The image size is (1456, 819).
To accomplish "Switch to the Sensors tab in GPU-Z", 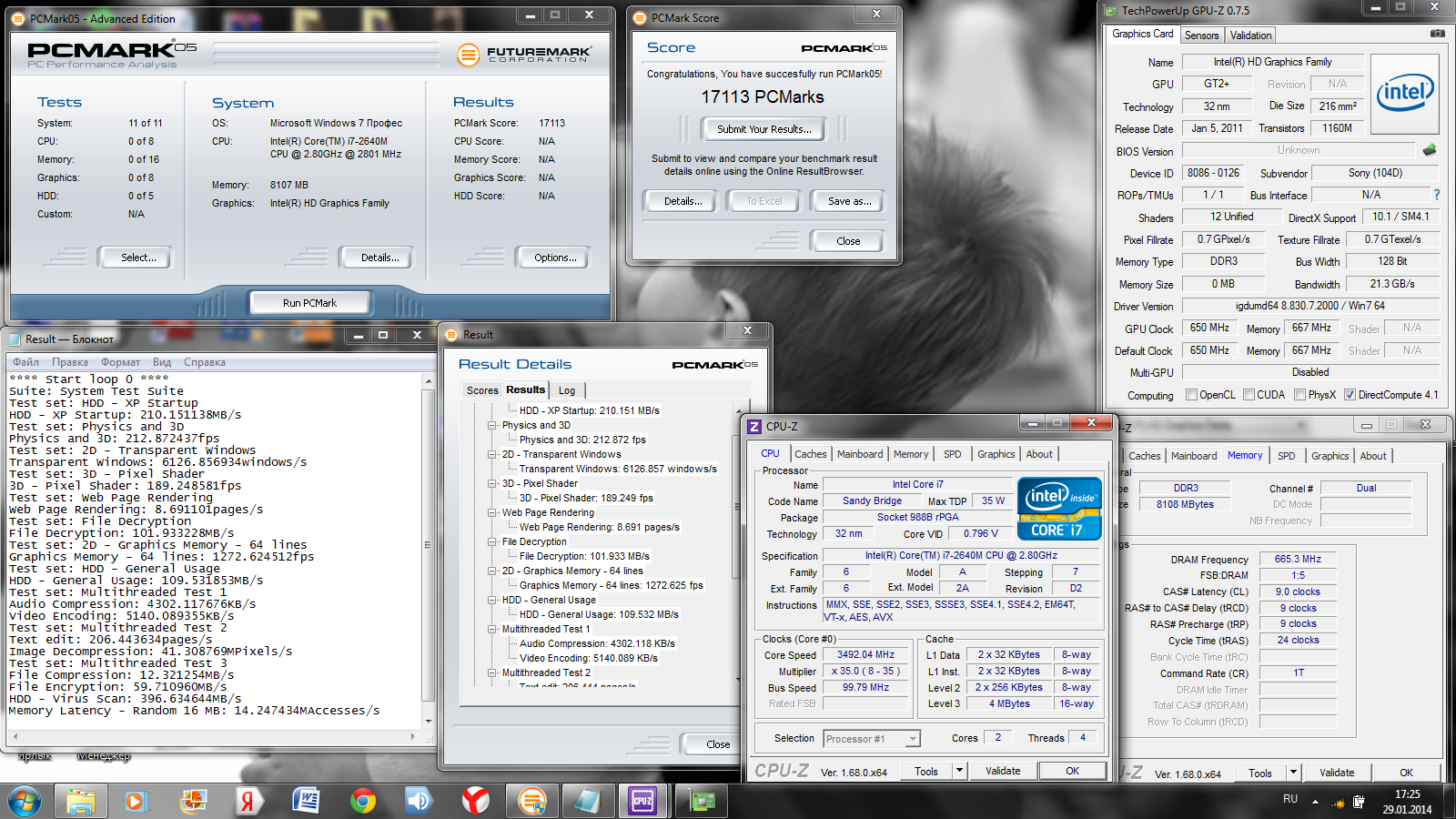I will pos(1201,35).
